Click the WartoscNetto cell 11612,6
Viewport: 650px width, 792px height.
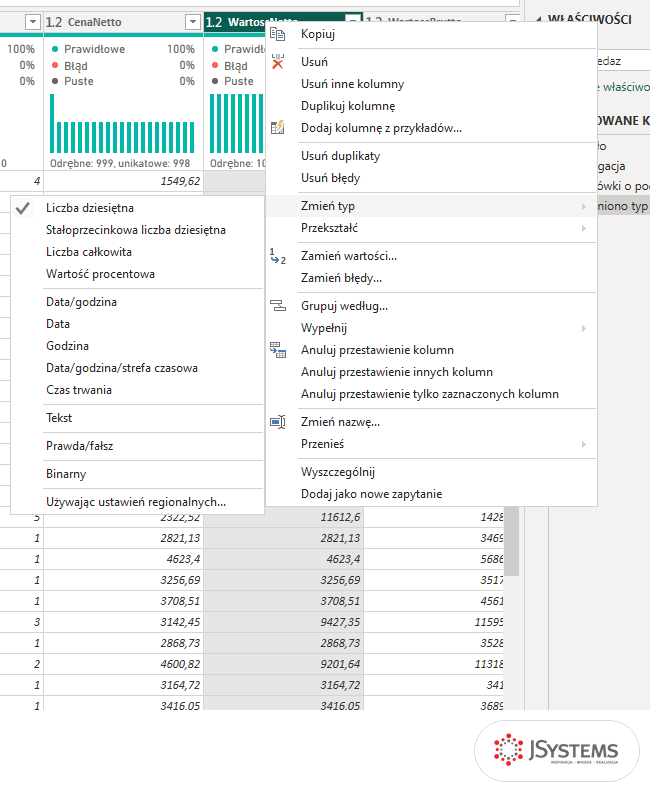(x=283, y=517)
